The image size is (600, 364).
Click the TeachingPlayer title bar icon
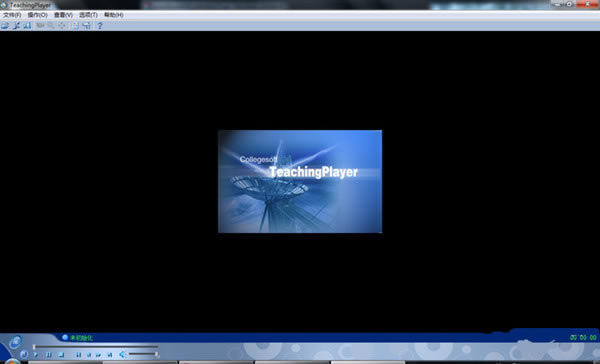pyautogui.click(x=4, y=5)
